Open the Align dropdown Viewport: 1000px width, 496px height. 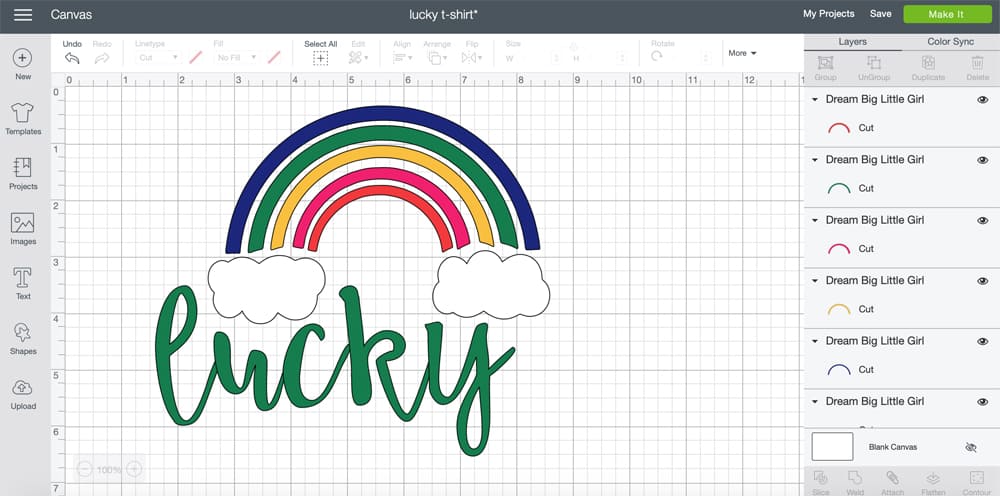point(402,58)
